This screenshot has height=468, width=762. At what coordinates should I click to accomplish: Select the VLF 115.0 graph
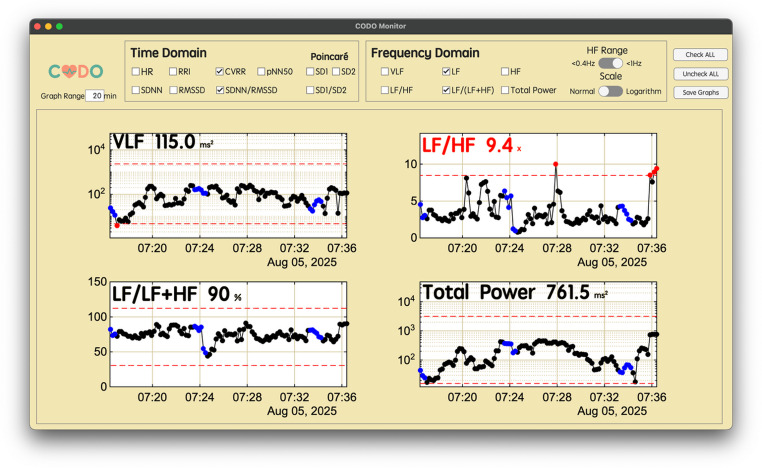(x=228, y=185)
